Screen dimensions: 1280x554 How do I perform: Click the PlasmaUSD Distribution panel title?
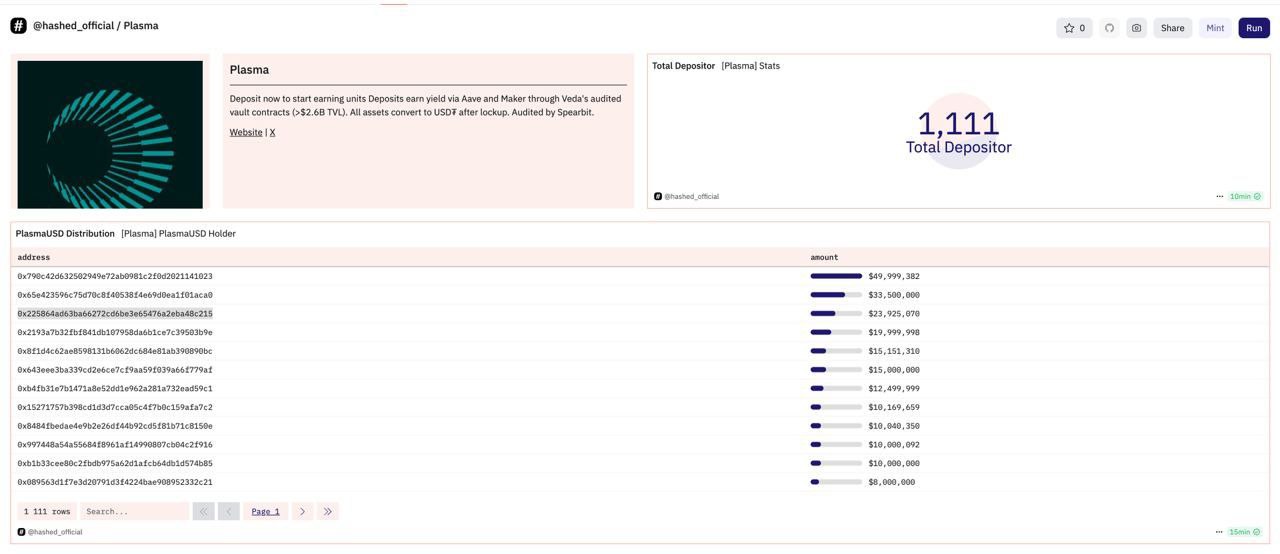click(x=65, y=234)
